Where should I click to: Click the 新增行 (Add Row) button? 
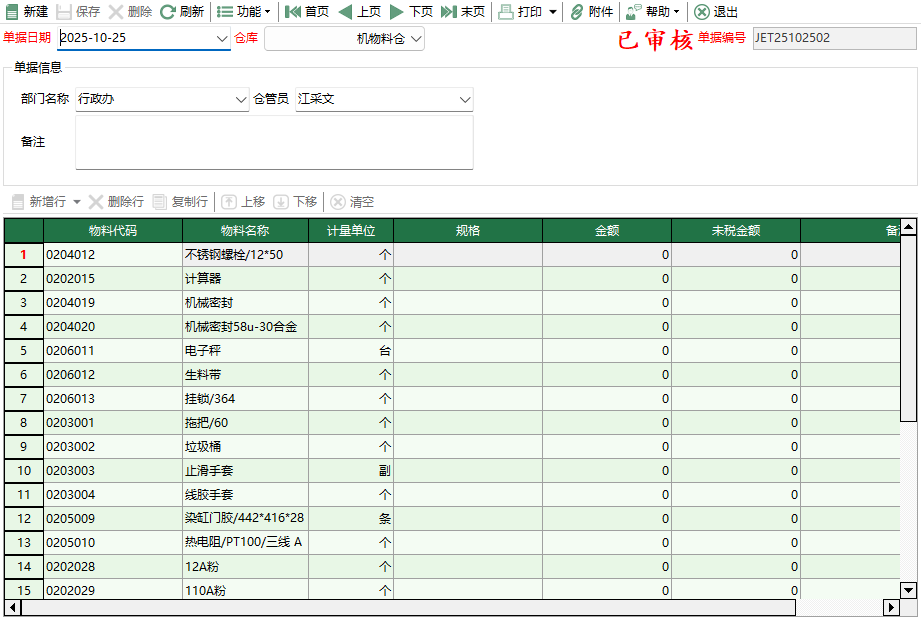[x=38, y=202]
